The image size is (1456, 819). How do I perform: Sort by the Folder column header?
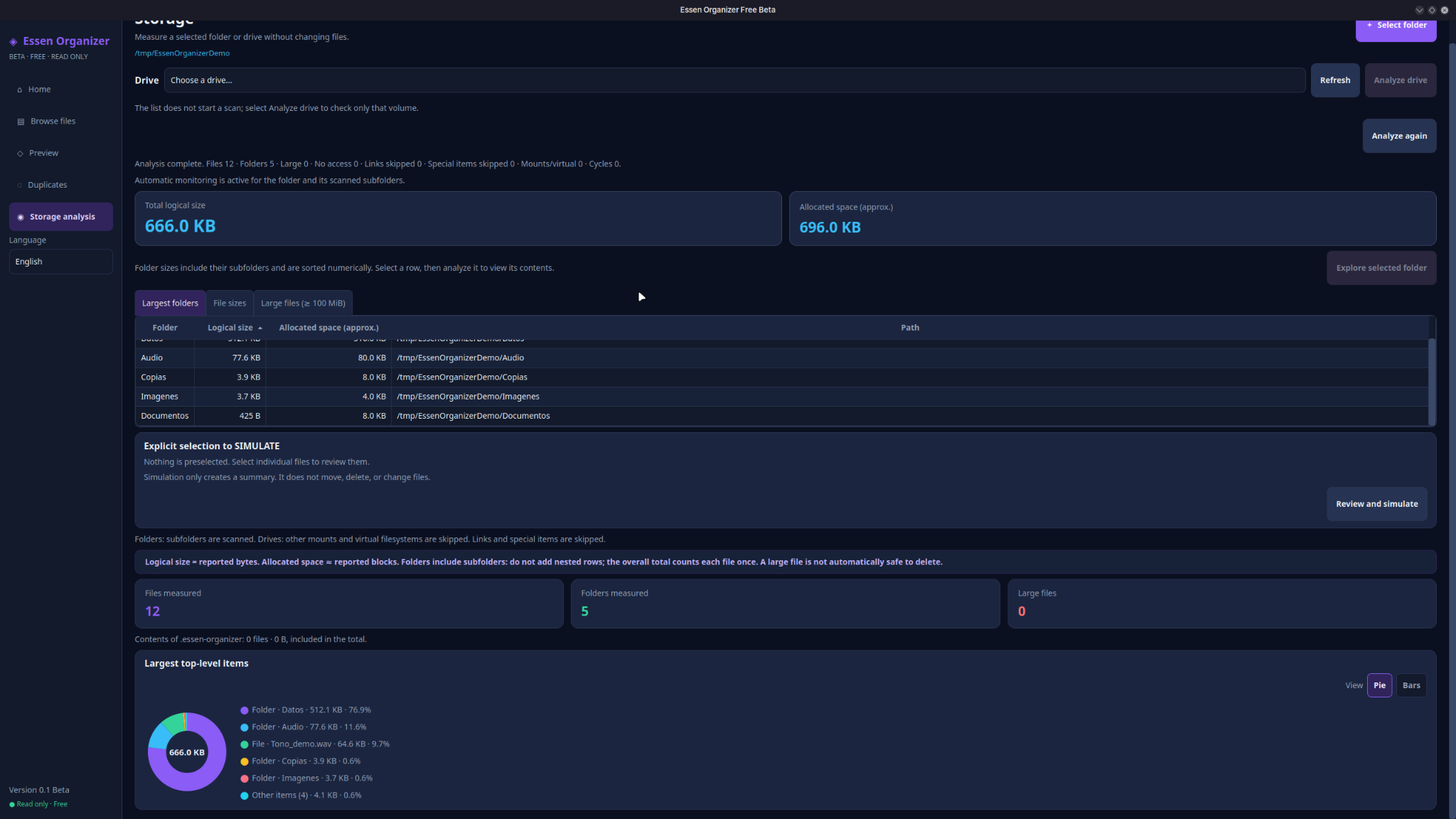pyautogui.click(x=165, y=328)
